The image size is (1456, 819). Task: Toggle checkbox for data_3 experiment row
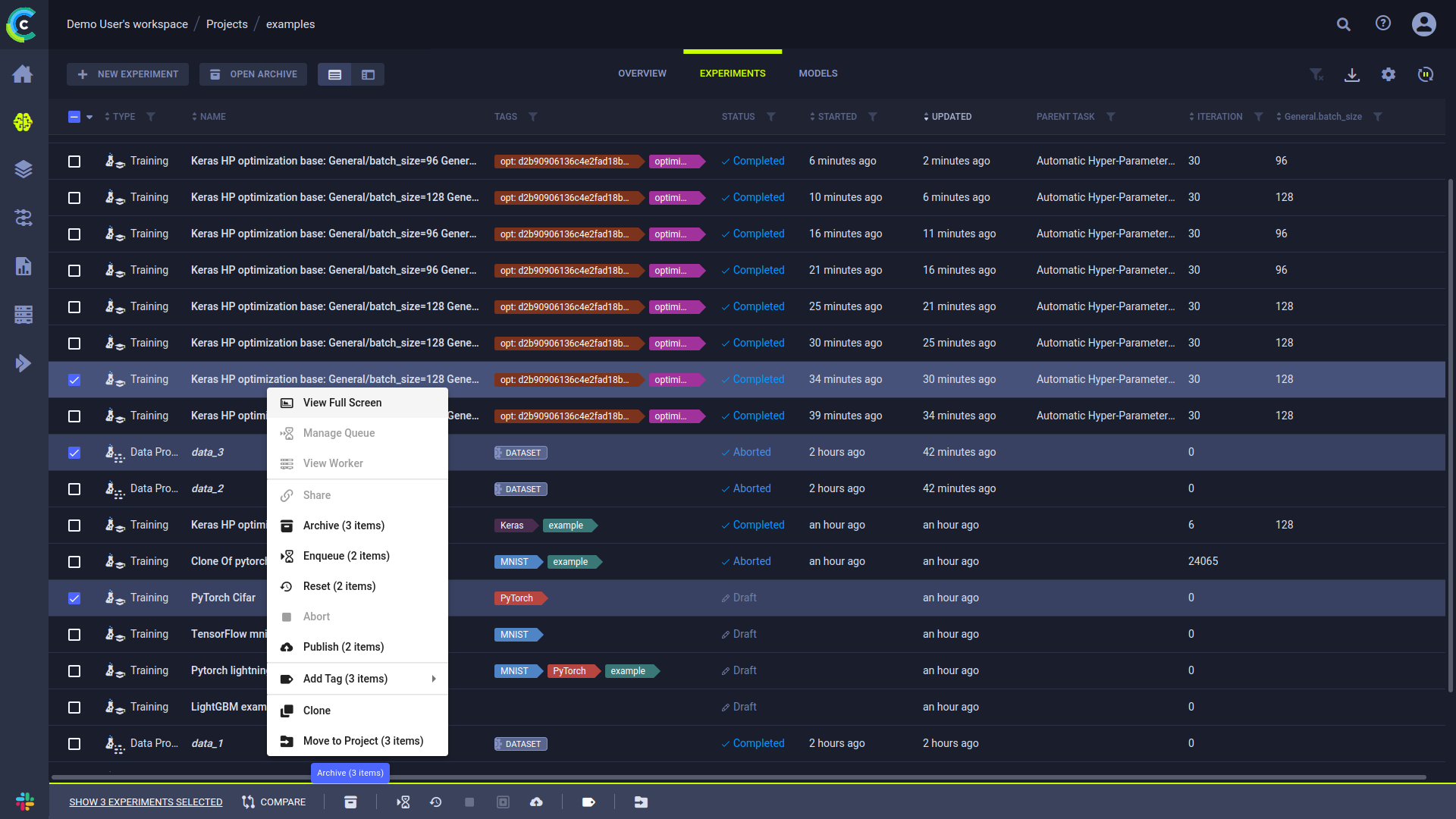click(x=75, y=452)
